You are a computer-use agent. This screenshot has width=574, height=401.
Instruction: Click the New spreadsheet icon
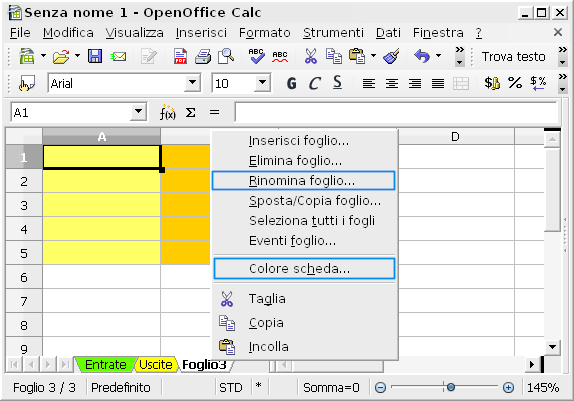[27, 56]
